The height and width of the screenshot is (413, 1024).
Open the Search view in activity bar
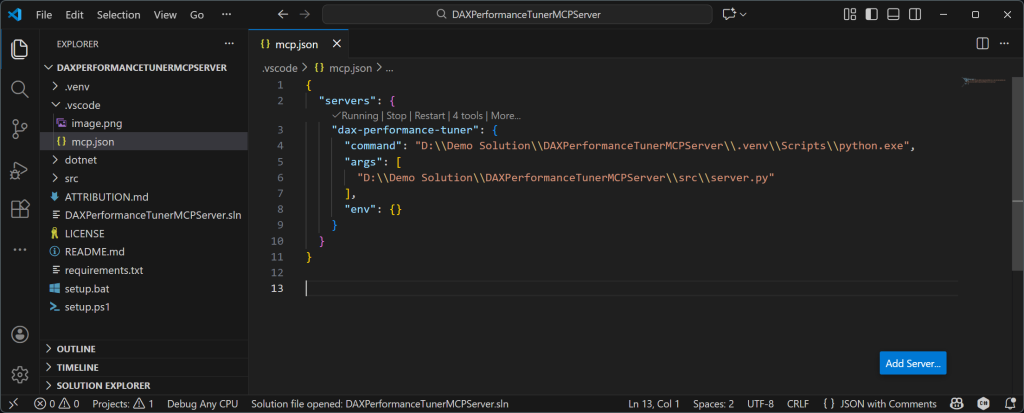click(x=19, y=89)
